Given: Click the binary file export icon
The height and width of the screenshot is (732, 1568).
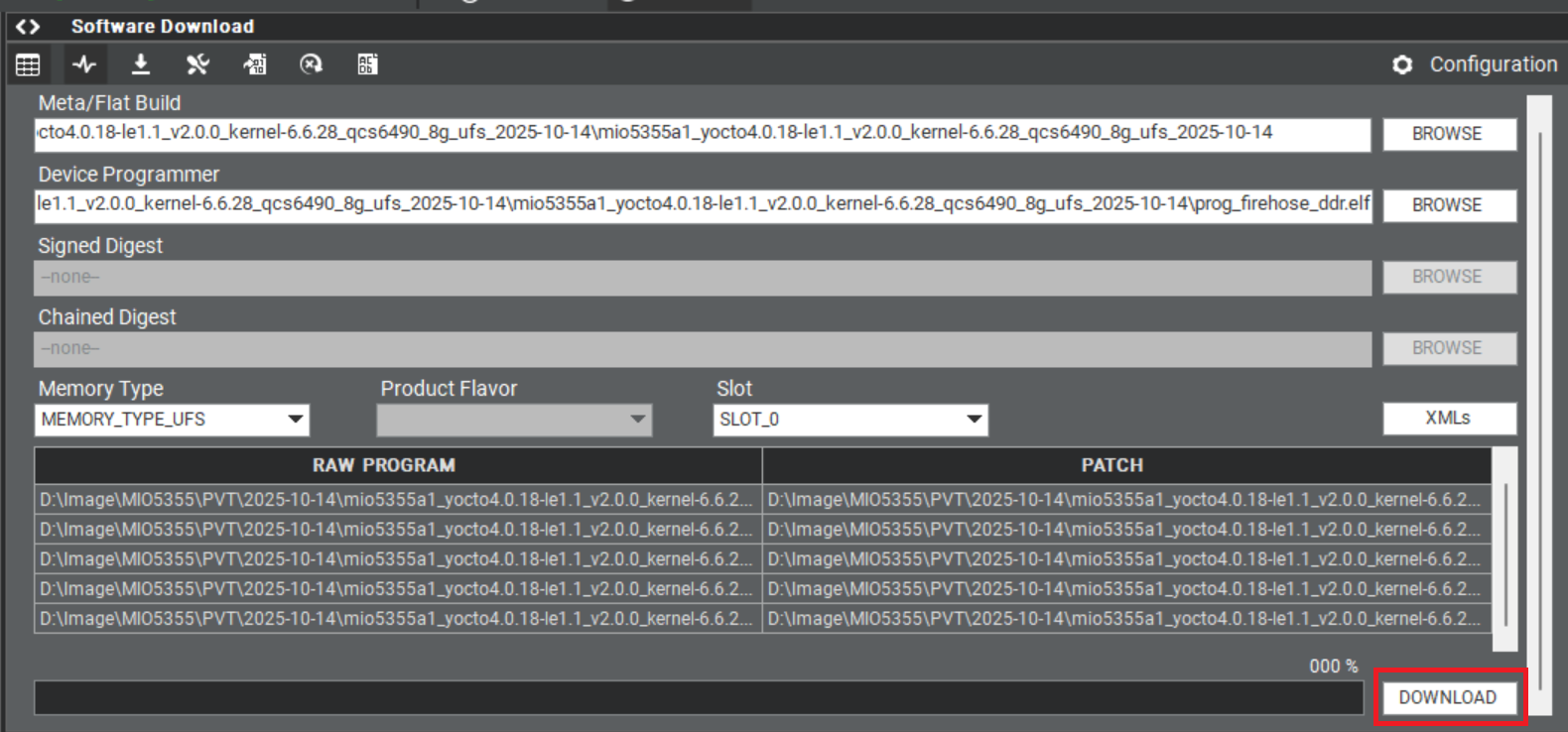Looking at the screenshot, I should [x=254, y=65].
